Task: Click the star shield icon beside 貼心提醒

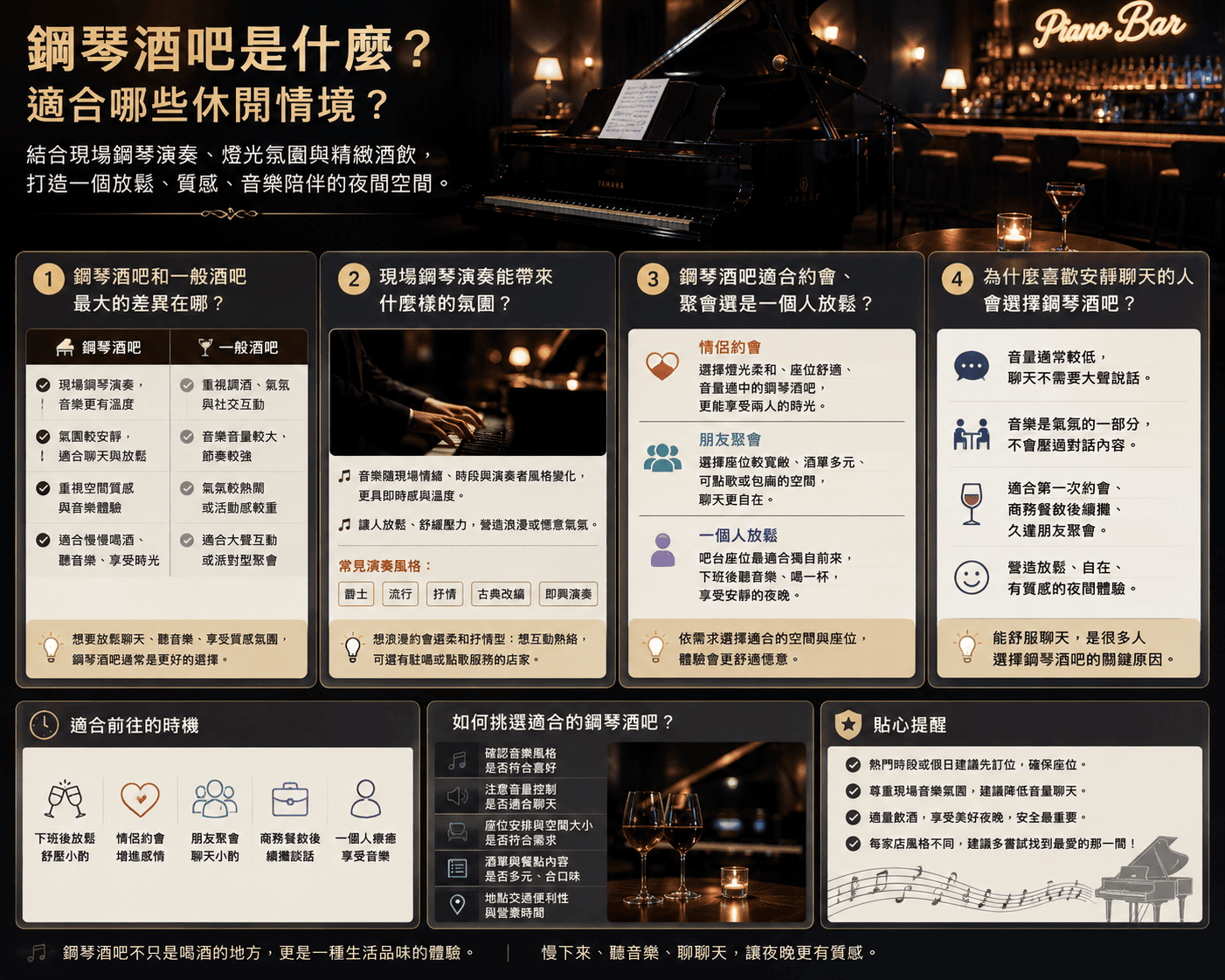Action: point(848,724)
